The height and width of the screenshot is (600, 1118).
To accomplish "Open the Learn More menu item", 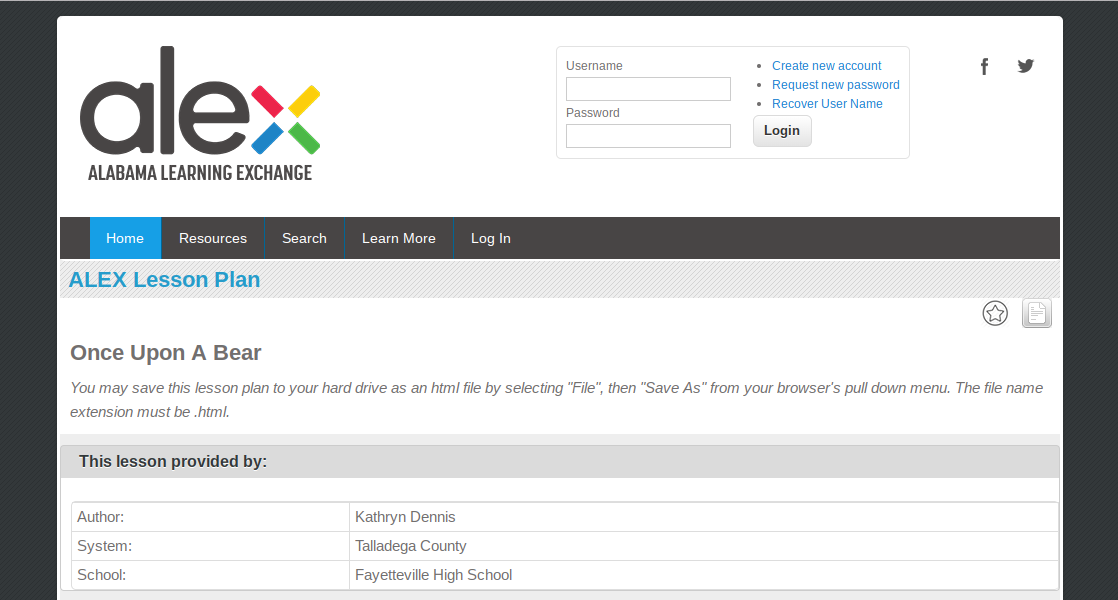I will point(399,238).
